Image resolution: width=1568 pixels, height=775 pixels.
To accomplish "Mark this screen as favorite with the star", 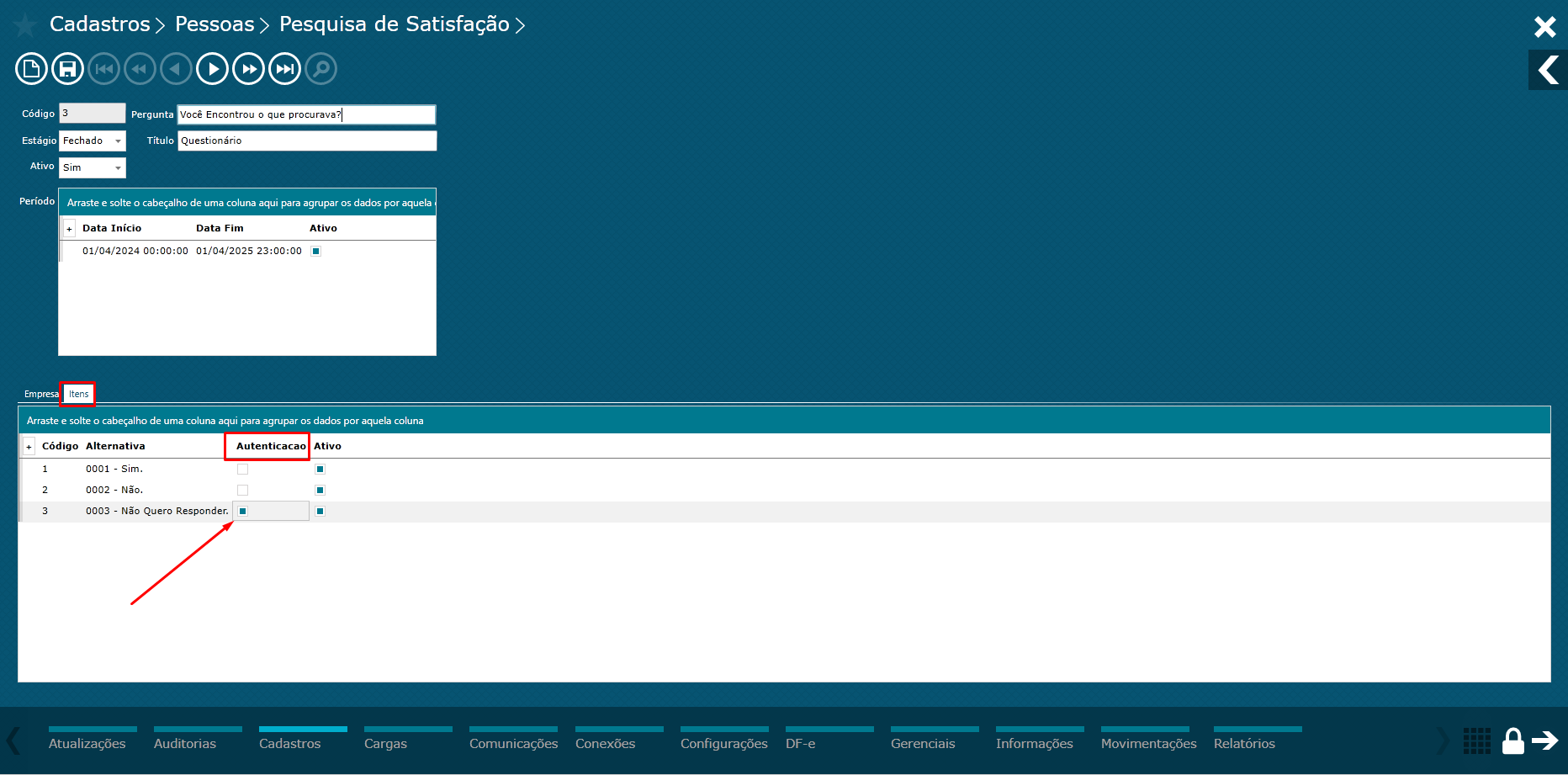I will [x=25, y=25].
